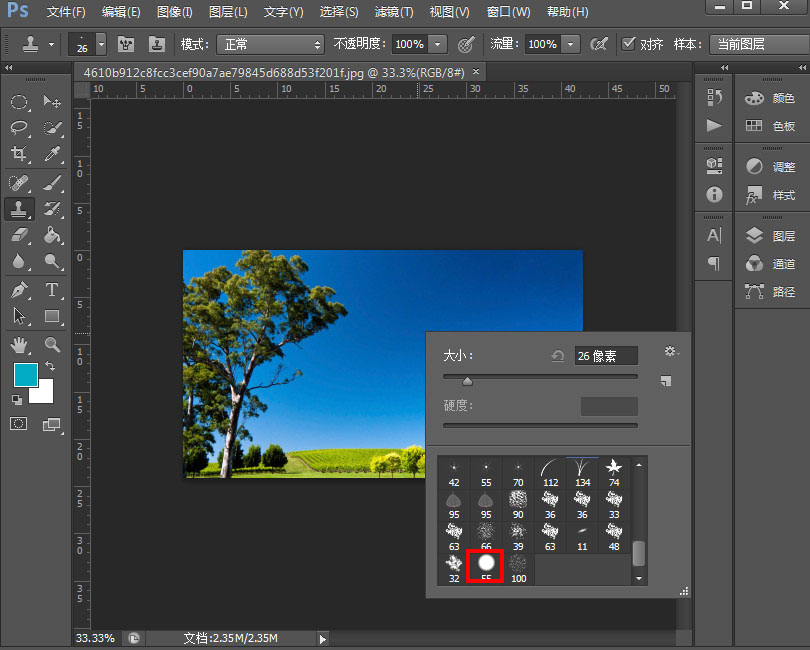The image size is (810, 650).
Task: Open the 图像(I) menu
Action: point(175,11)
